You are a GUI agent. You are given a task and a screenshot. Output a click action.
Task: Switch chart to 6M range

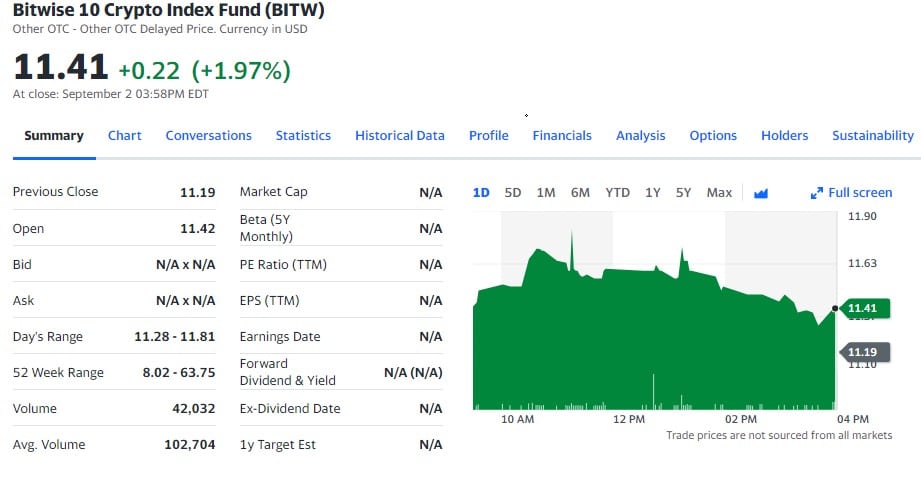tap(580, 193)
